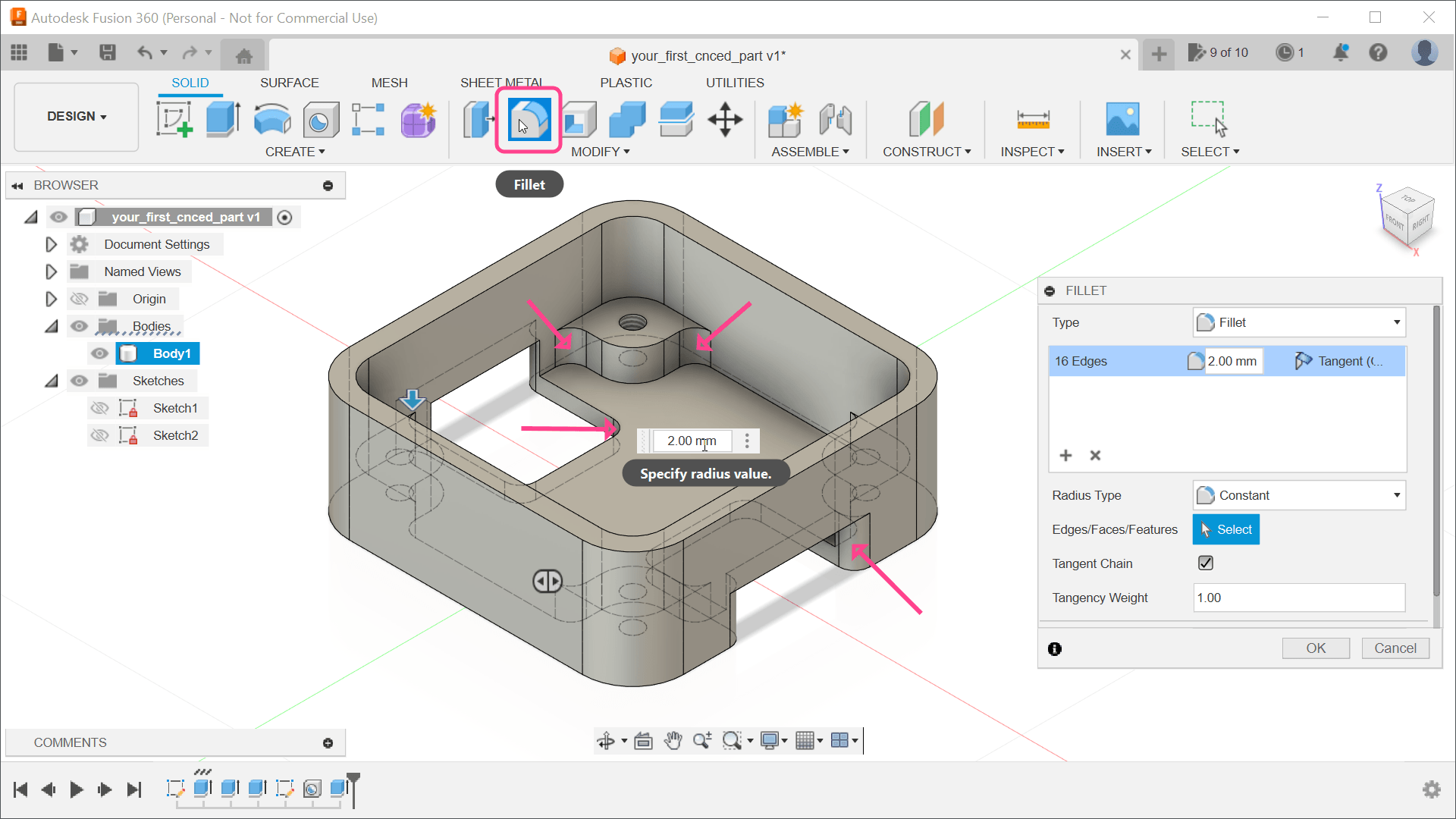Select the Fillet tool in Modify group
This screenshot has width=1456, height=819.
click(527, 119)
